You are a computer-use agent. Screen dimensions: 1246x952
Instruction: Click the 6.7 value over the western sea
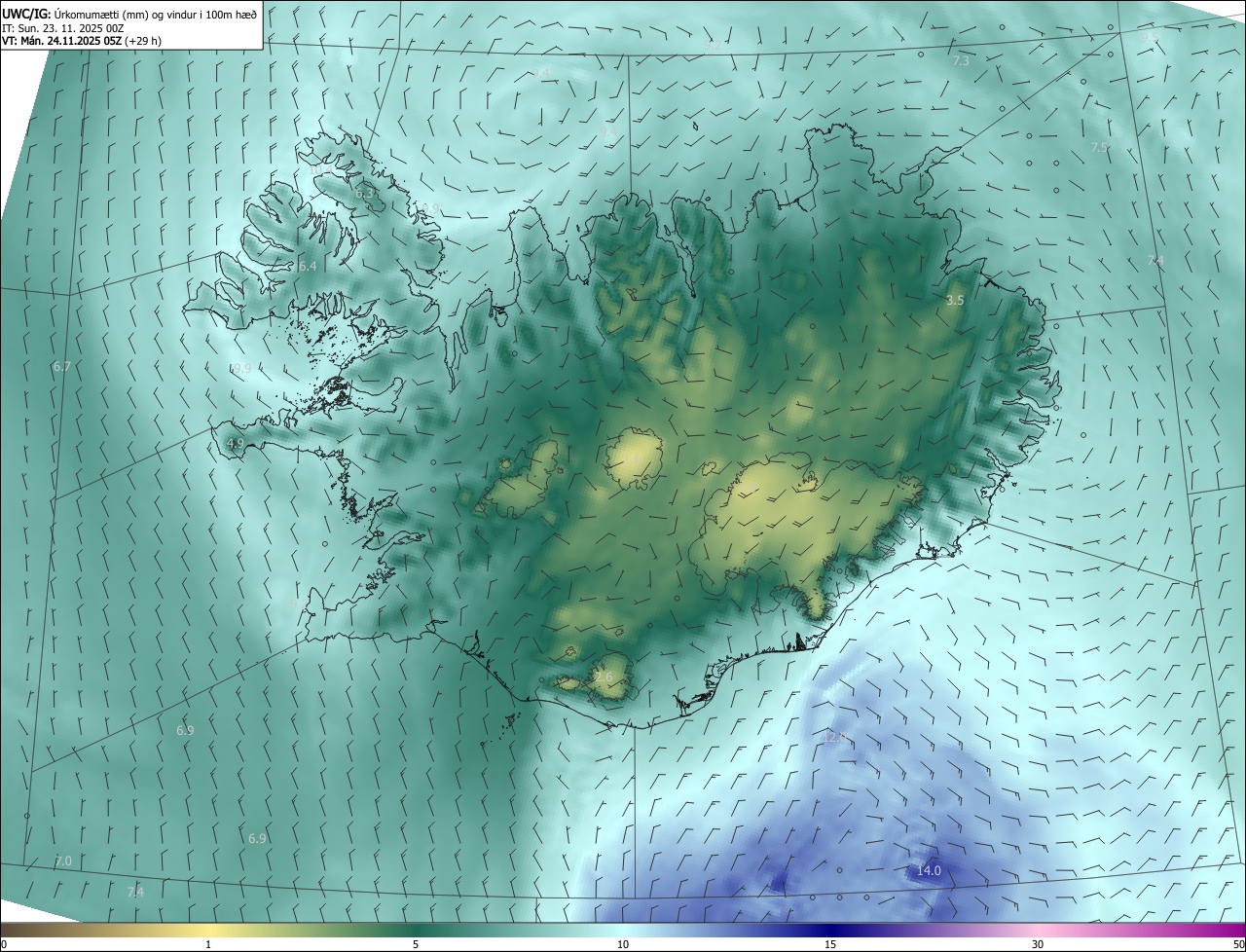62,367
